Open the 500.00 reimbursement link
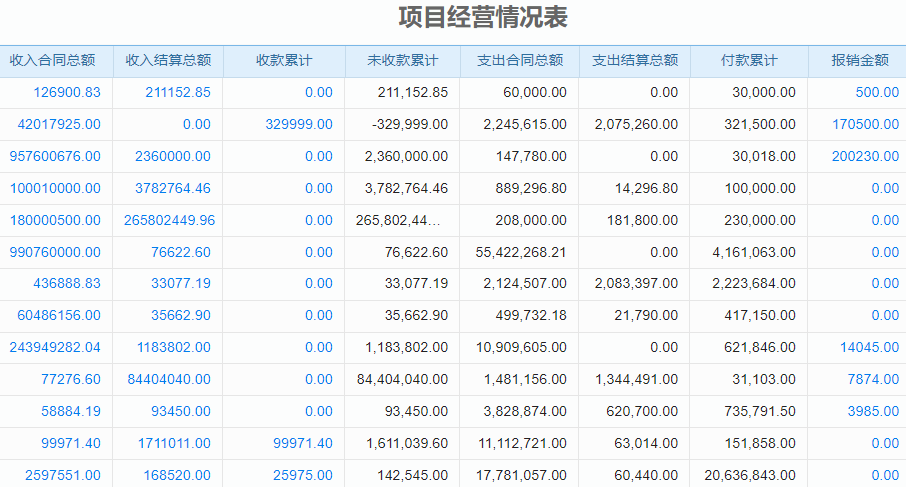 pyautogui.click(x=877, y=93)
